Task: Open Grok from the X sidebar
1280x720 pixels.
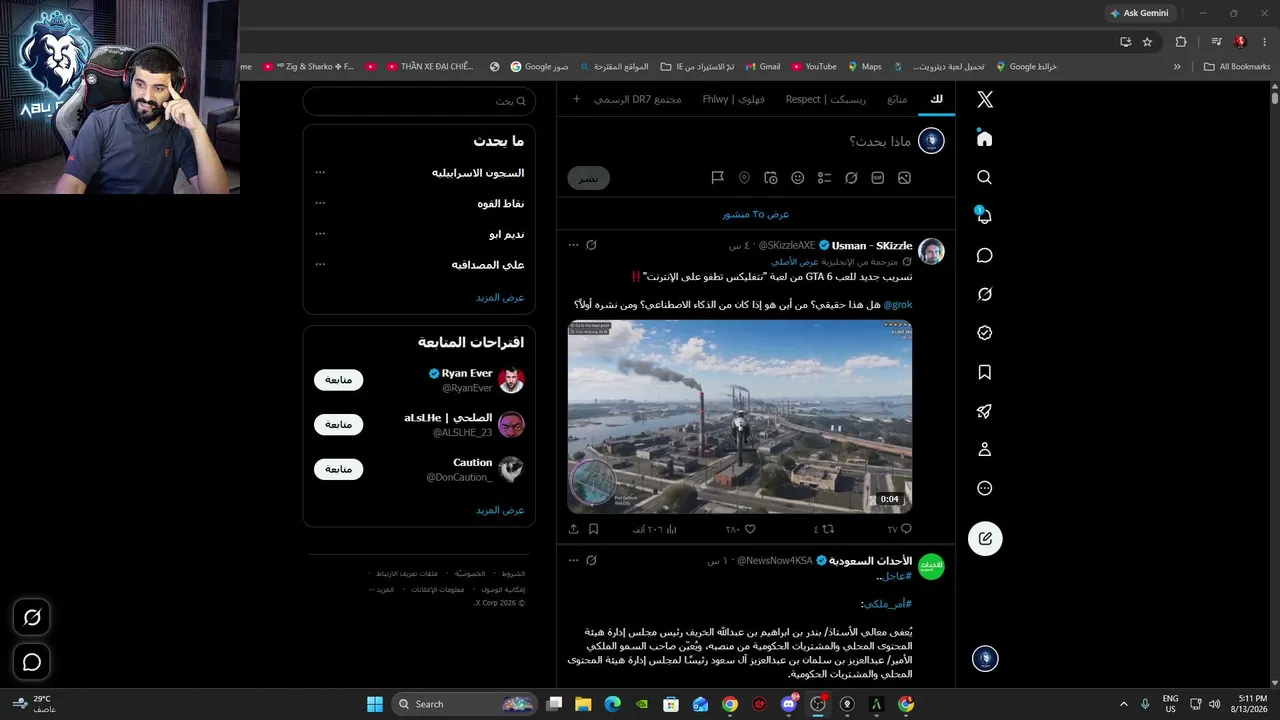Action: pyautogui.click(x=985, y=294)
